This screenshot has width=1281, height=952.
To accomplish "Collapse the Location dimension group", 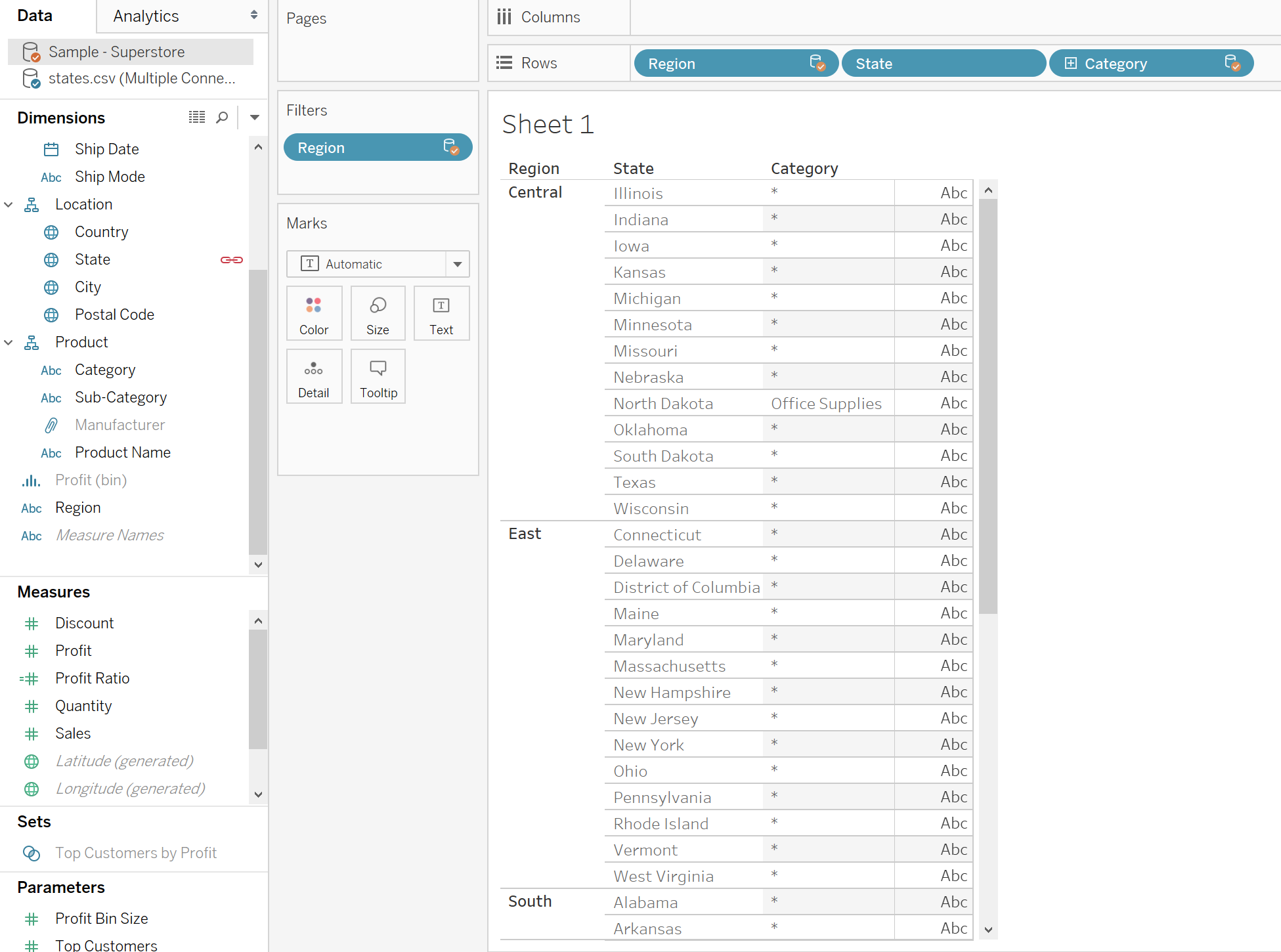I will click(x=9, y=204).
